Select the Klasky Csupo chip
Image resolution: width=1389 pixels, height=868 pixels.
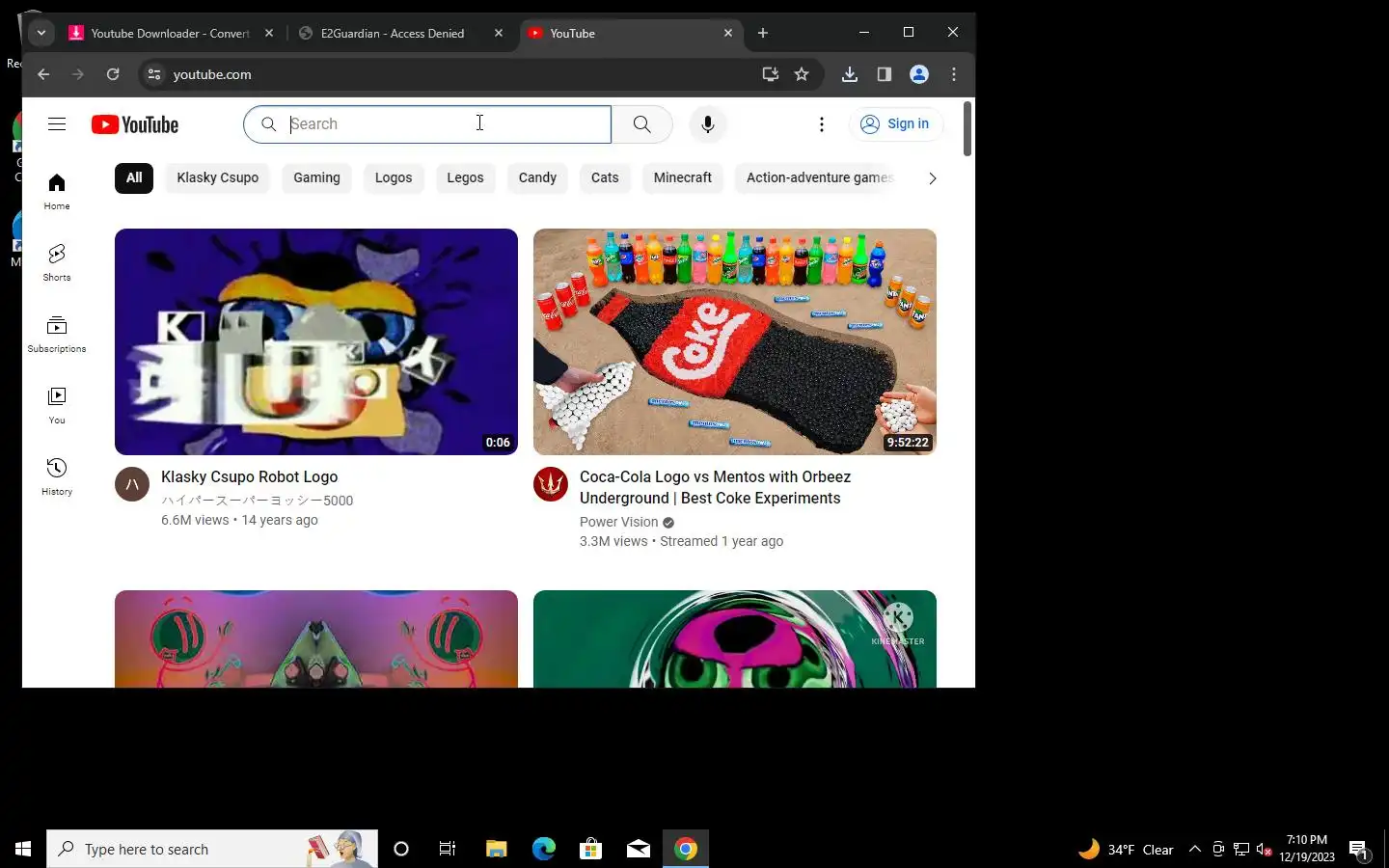pyautogui.click(x=218, y=177)
